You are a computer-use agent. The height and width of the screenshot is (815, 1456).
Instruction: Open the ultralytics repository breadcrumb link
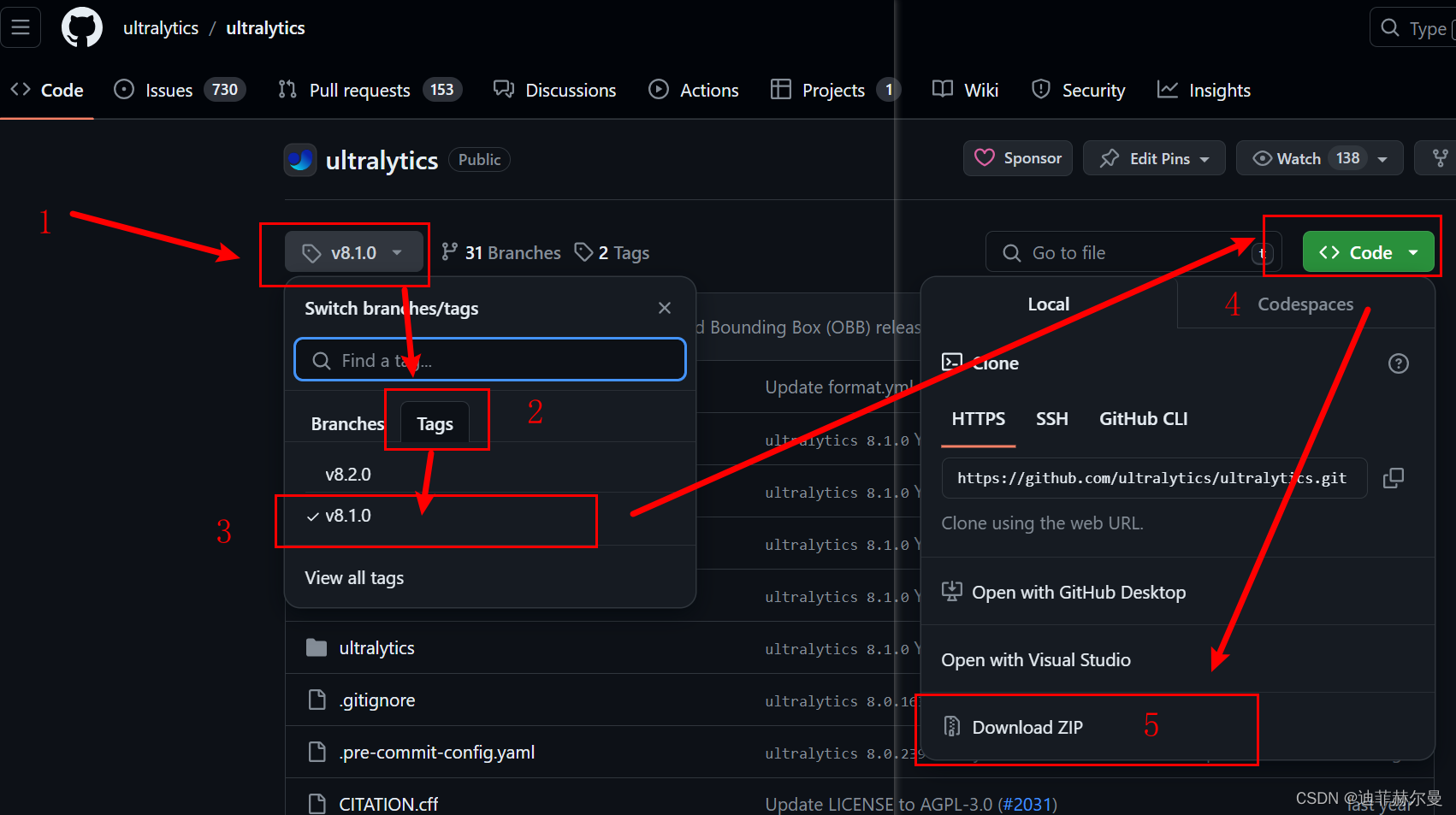click(x=265, y=27)
